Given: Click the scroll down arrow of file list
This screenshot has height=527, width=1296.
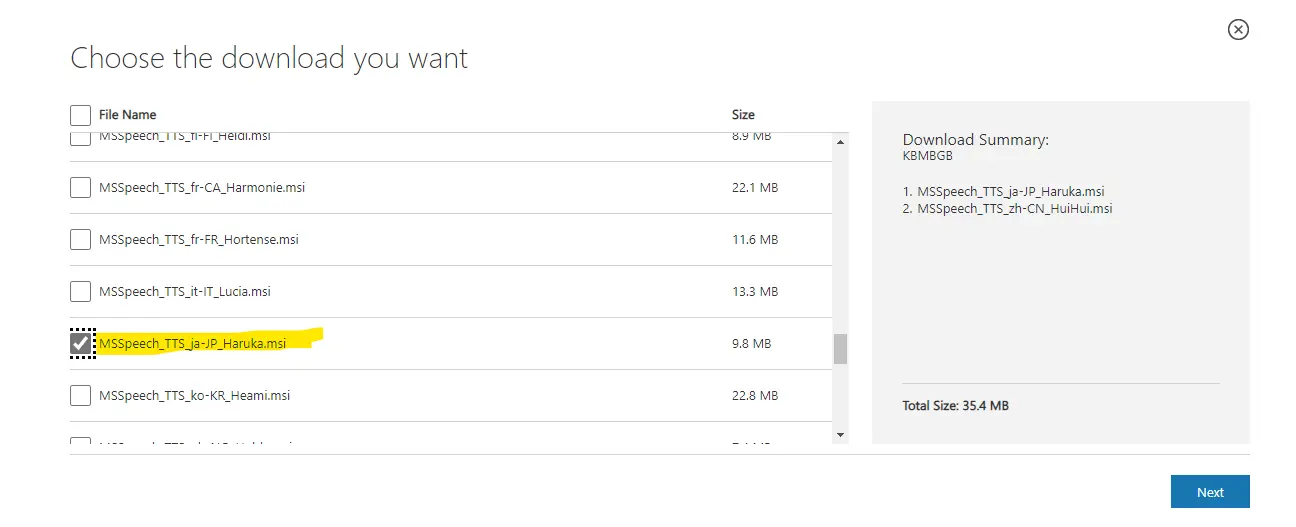Looking at the screenshot, I should pos(840,434).
